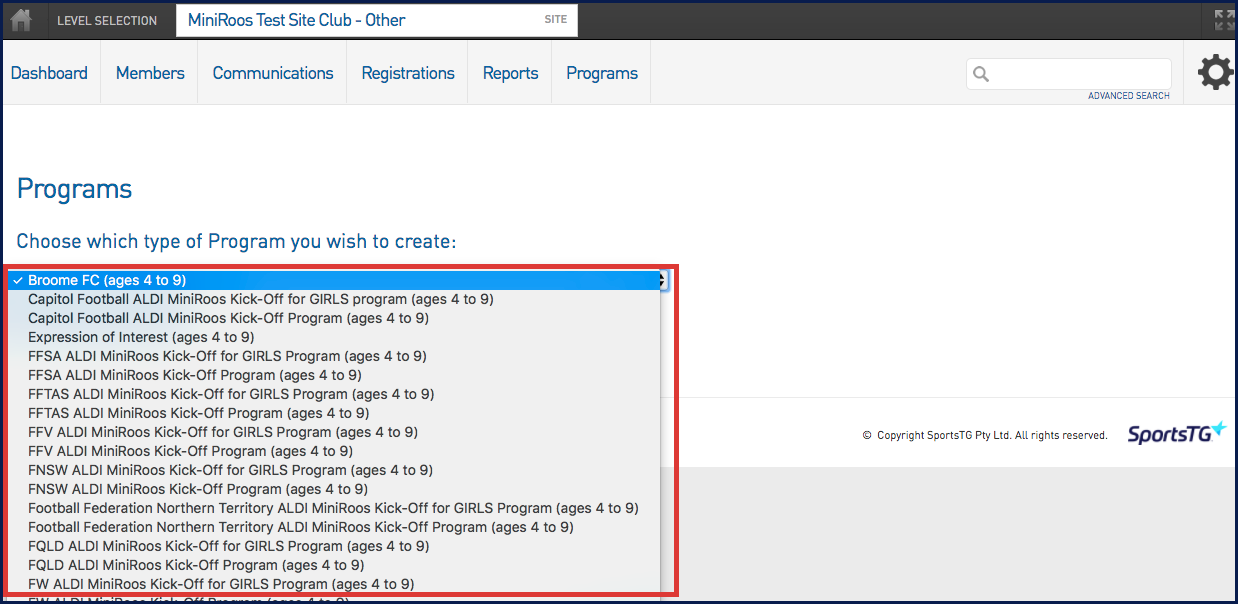Select Broome FC (ages 4 to 9)
The width and height of the screenshot is (1238, 604).
tap(334, 280)
